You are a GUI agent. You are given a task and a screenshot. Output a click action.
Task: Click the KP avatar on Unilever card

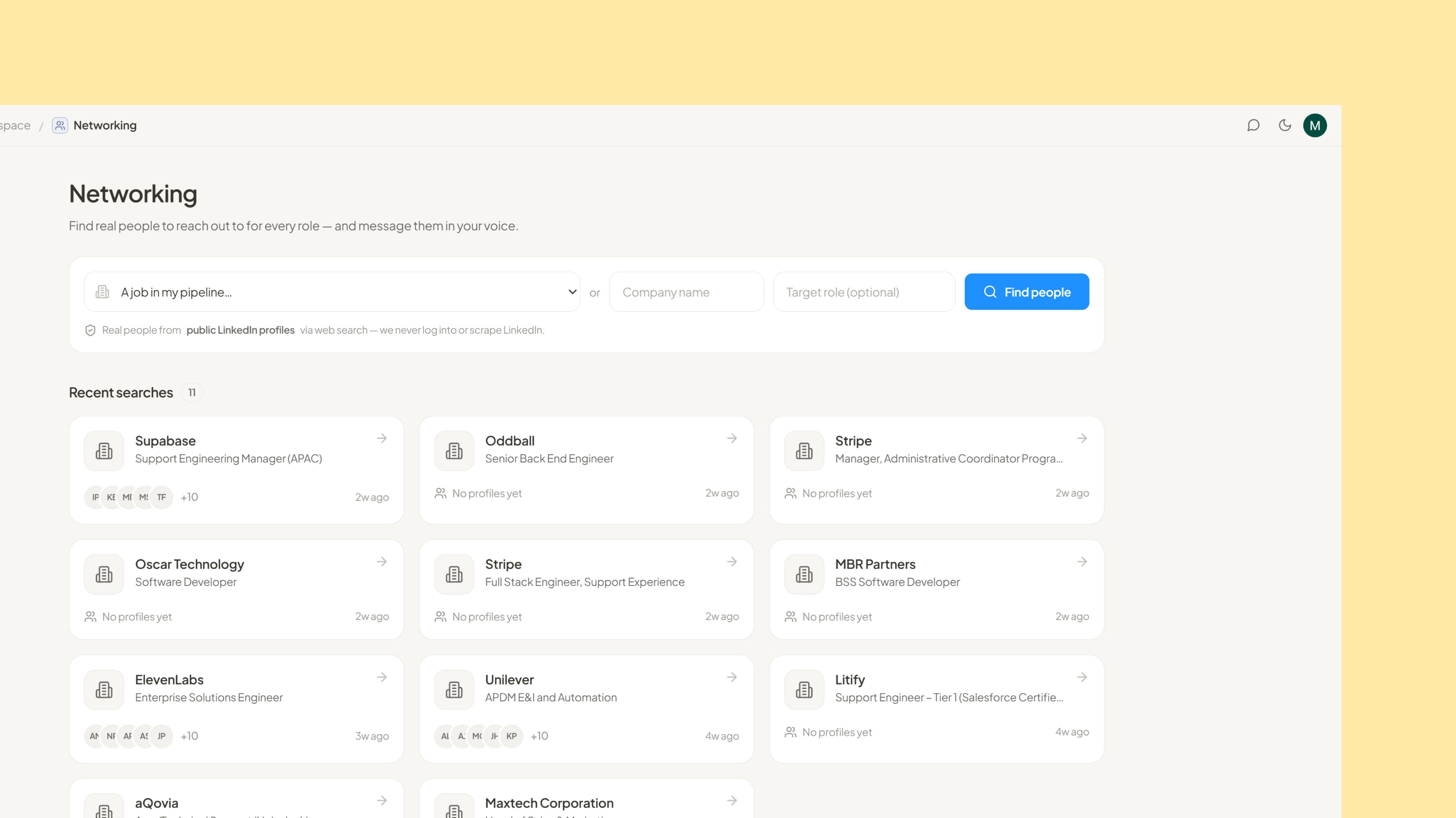pos(512,736)
